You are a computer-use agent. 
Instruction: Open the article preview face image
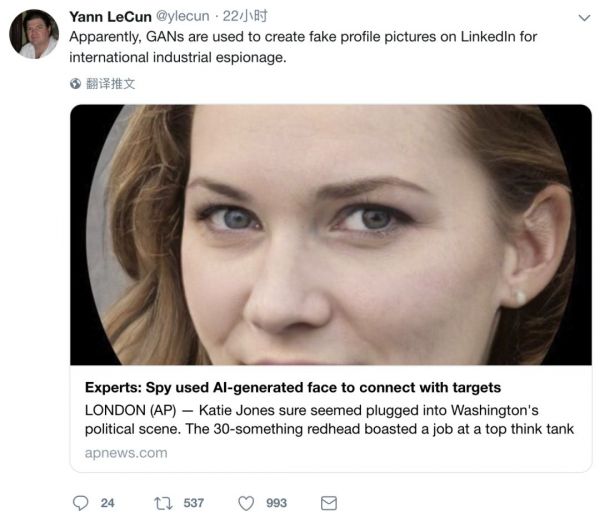[x=330, y=234]
